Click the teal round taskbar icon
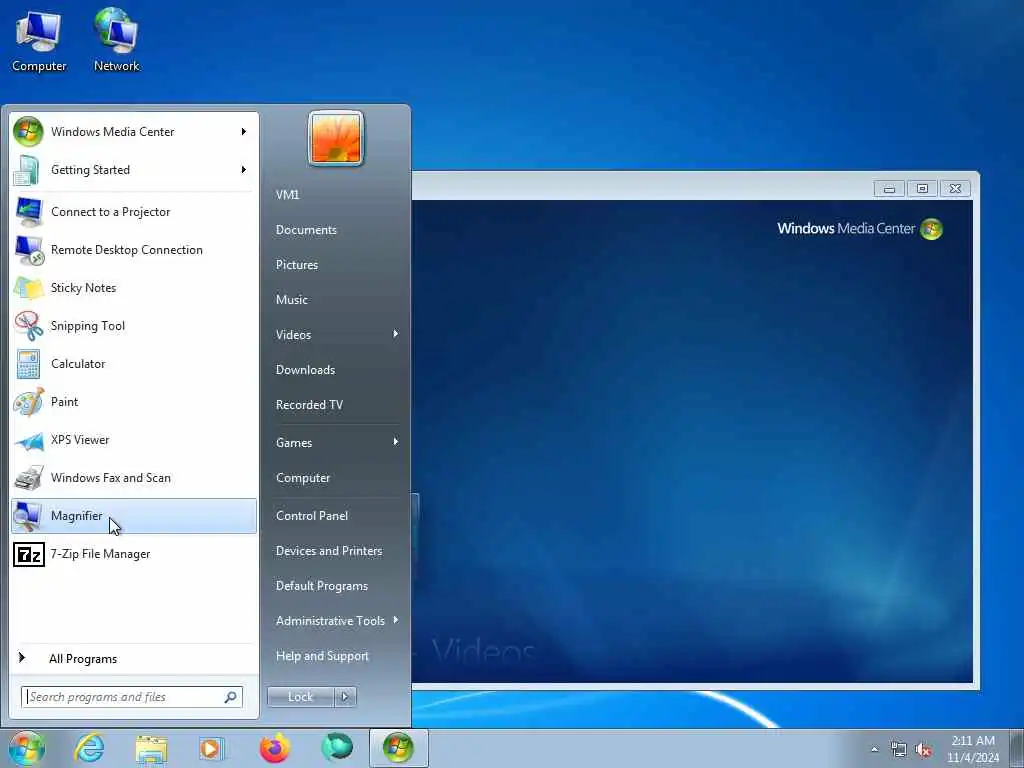The height and width of the screenshot is (768, 1024). point(337,748)
